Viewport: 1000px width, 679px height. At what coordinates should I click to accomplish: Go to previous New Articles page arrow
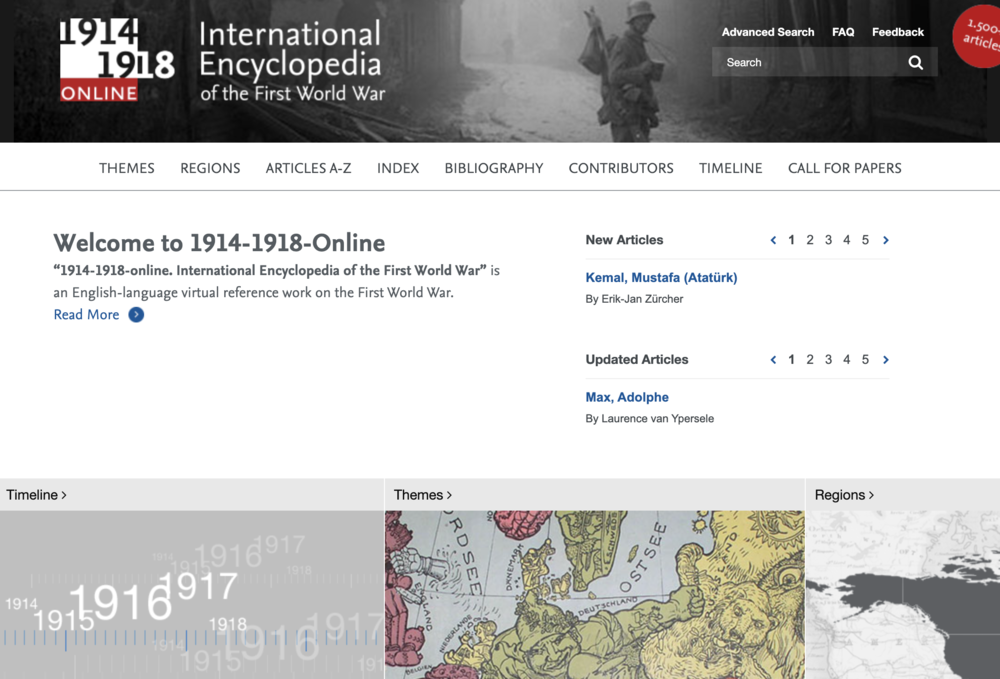773,240
